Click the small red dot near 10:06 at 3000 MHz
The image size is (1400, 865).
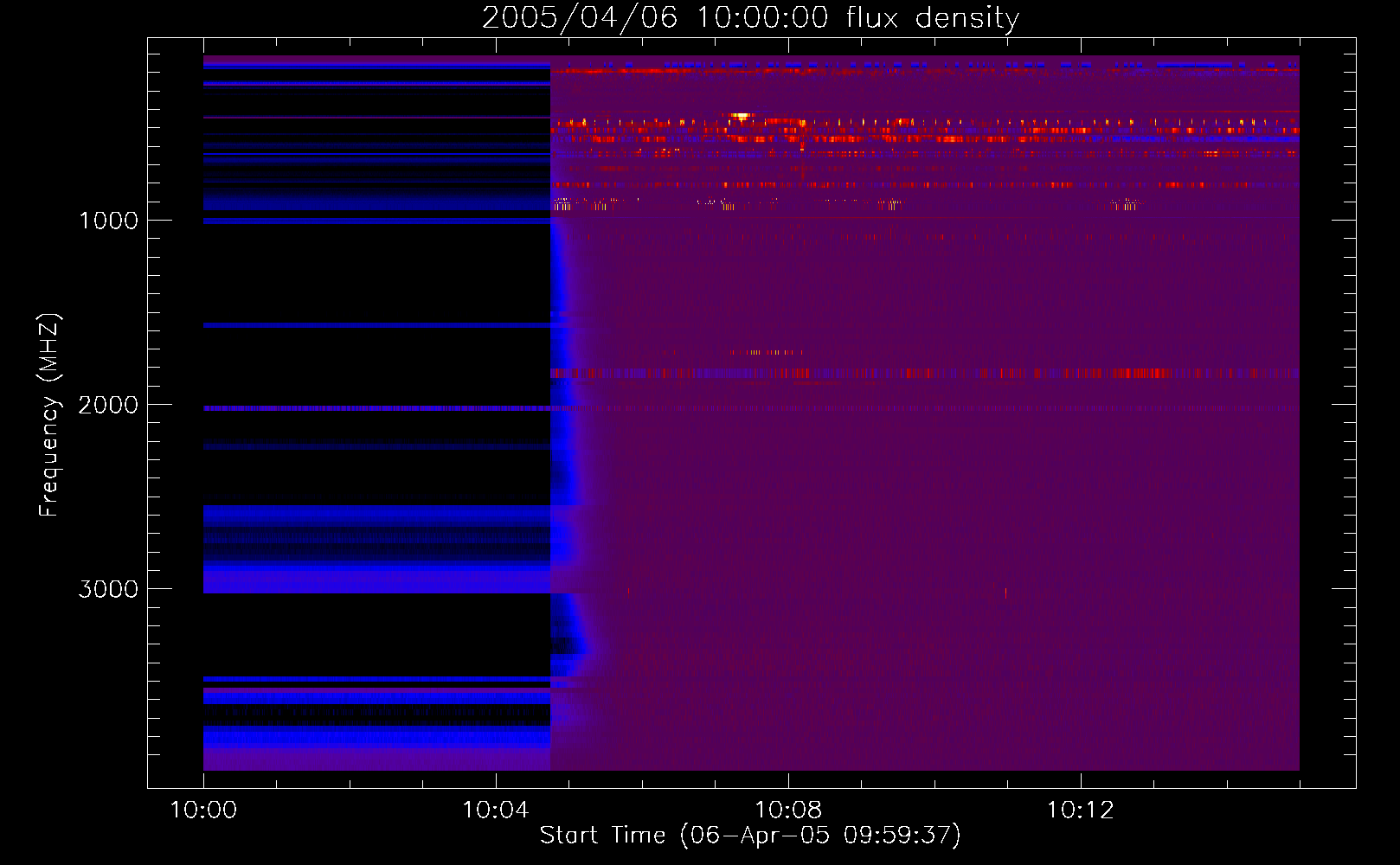(628, 591)
